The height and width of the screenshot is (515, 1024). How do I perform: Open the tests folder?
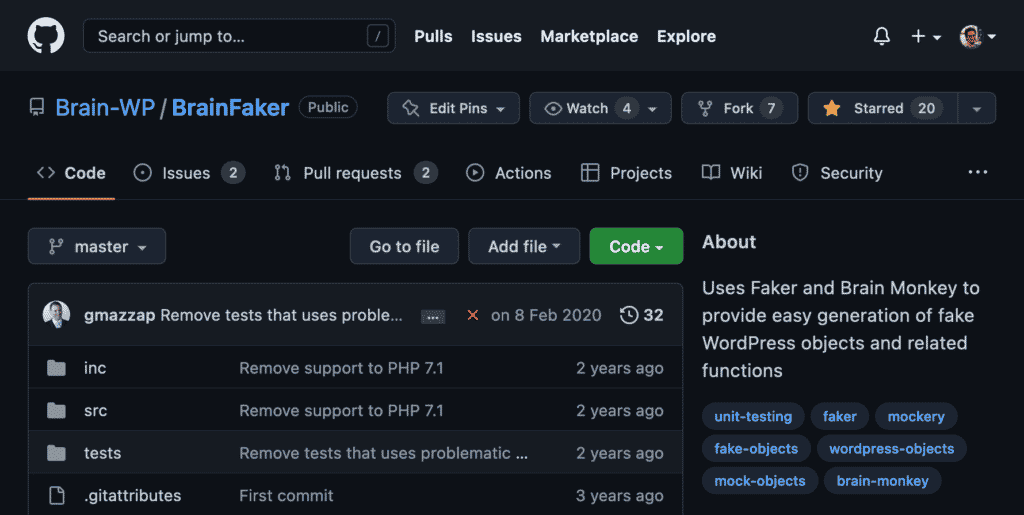[102, 453]
